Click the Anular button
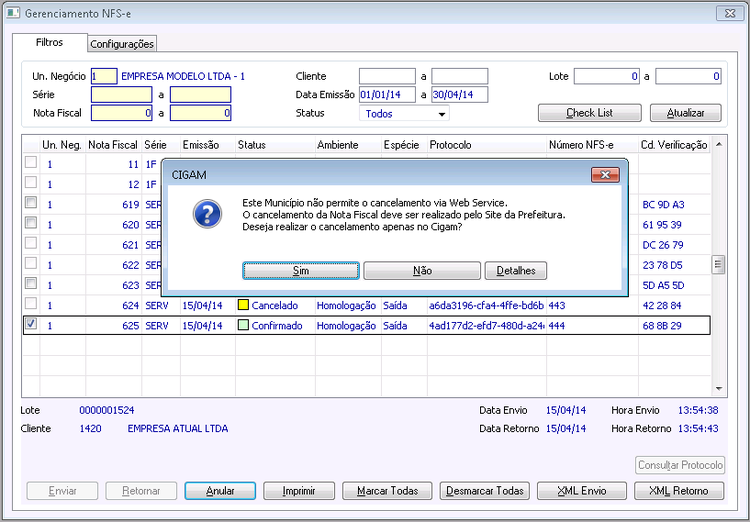 [220, 491]
